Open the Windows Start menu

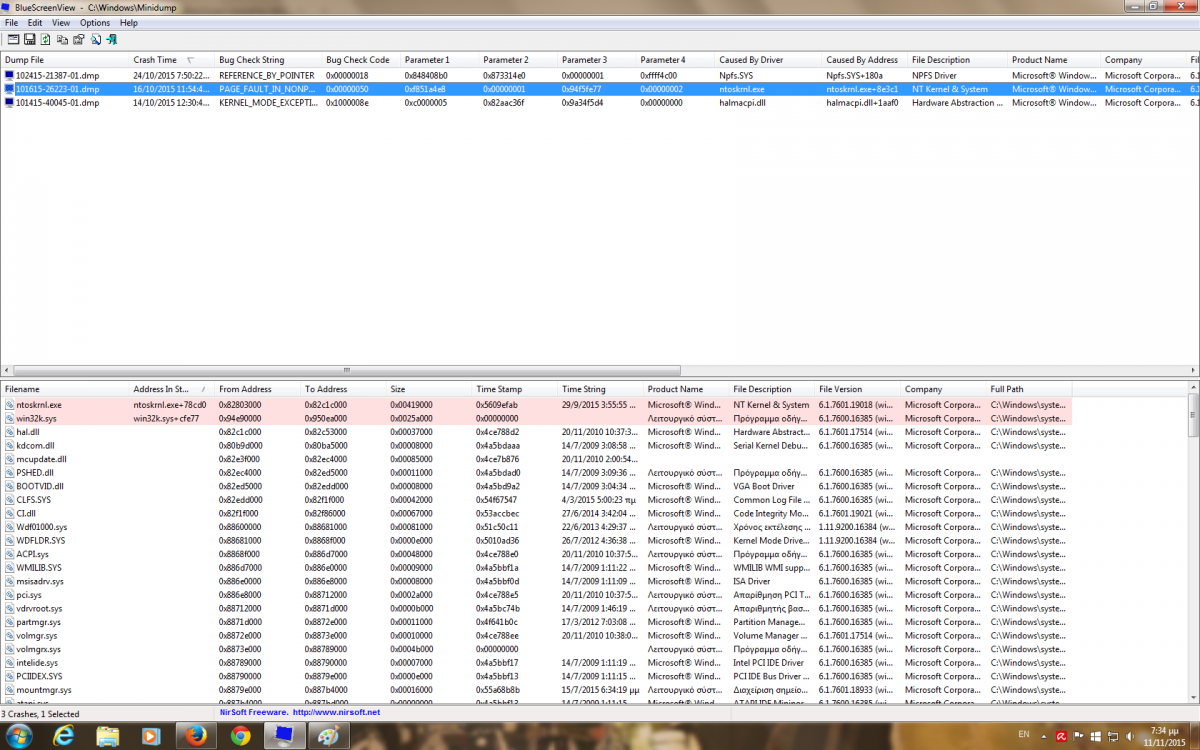(x=19, y=736)
